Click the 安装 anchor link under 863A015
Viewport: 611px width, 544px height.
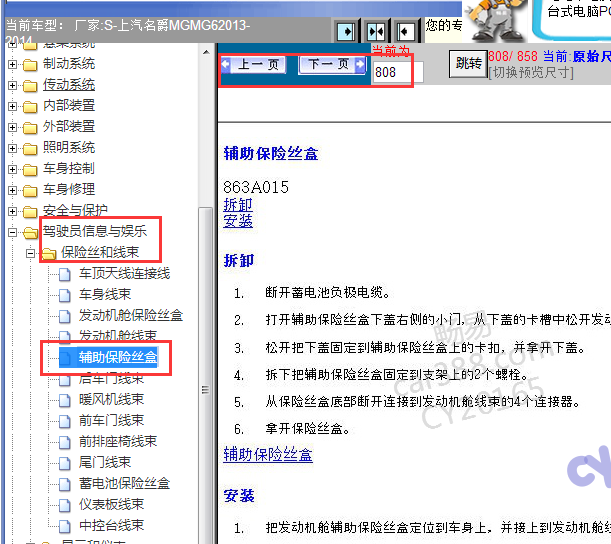(238, 221)
